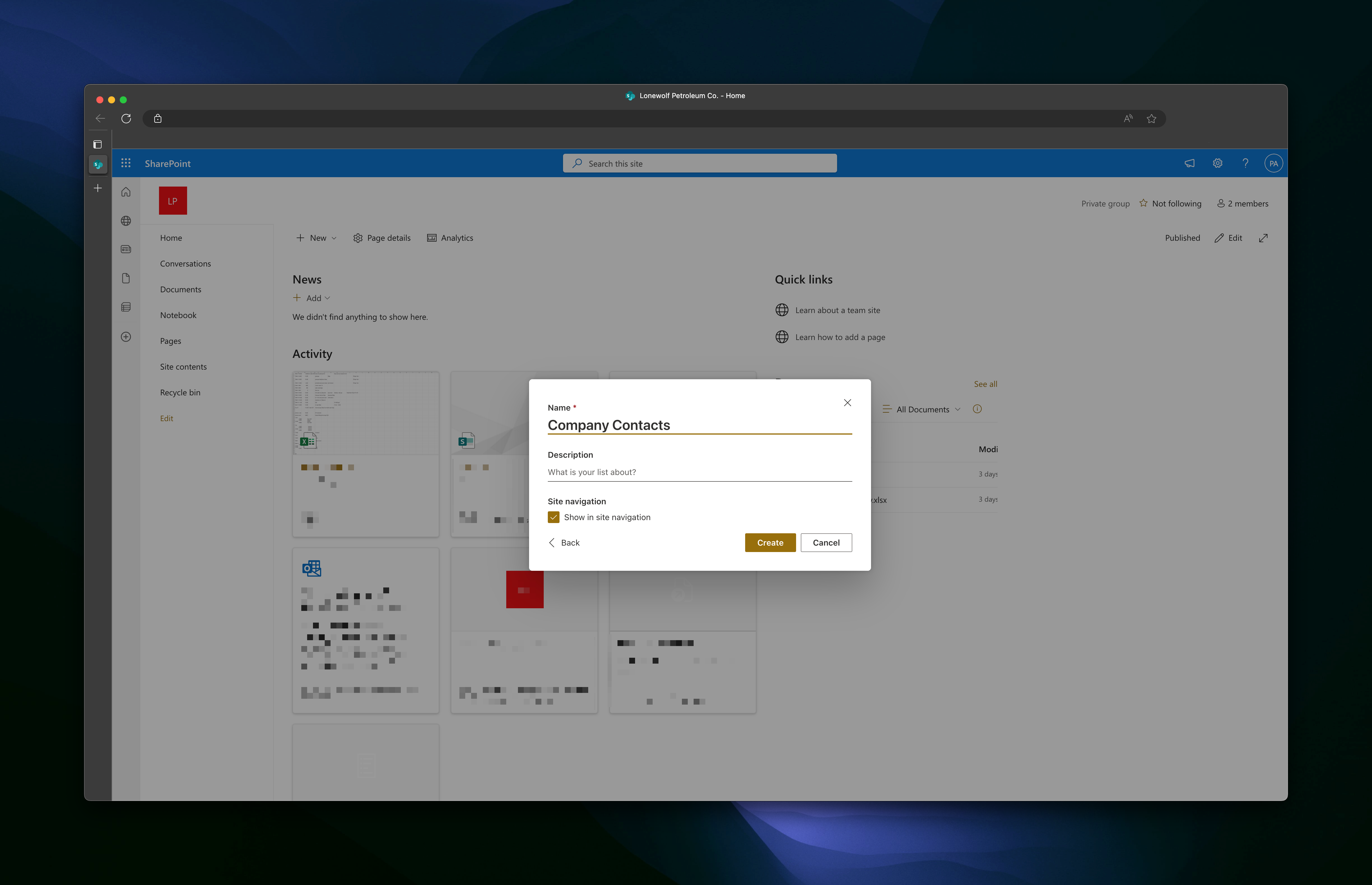Click the browser back arrow
Image resolution: width=1372 pixels, height=885 pixels.
[x=100, y=118]
